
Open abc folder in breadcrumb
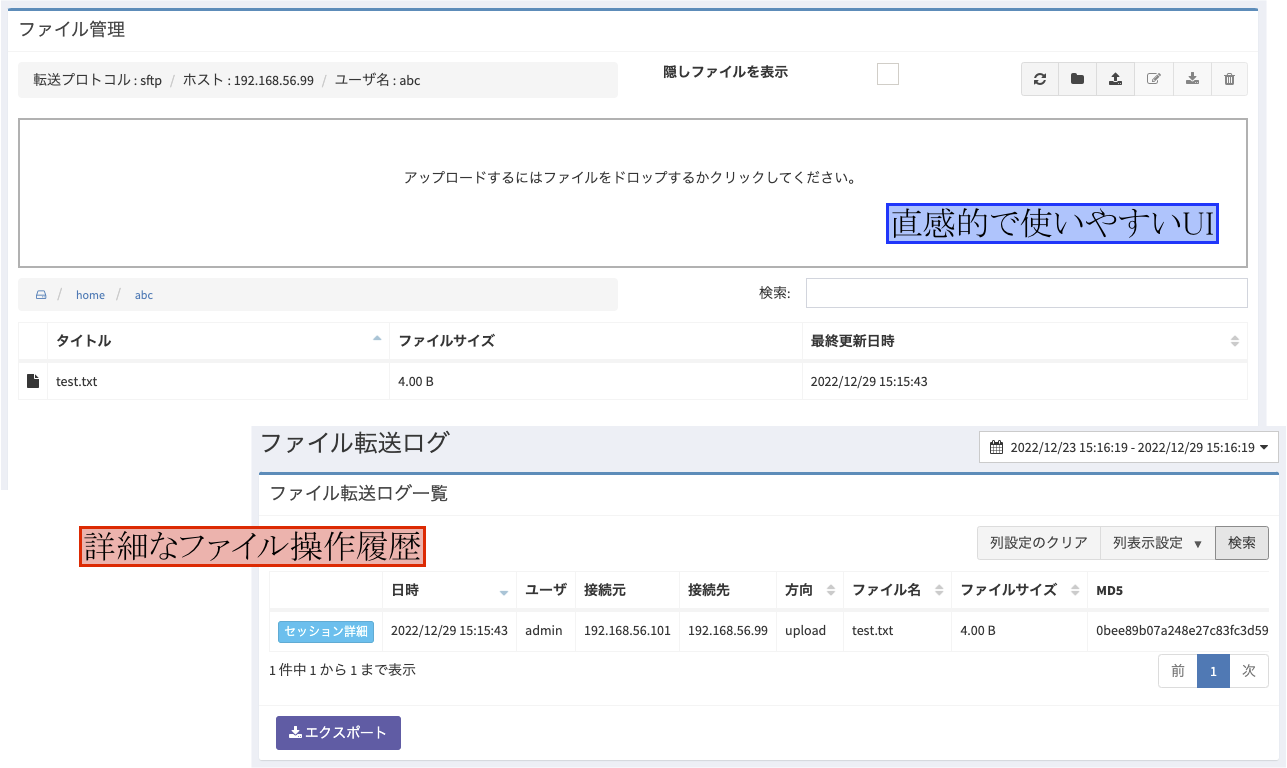coord(144,295)
